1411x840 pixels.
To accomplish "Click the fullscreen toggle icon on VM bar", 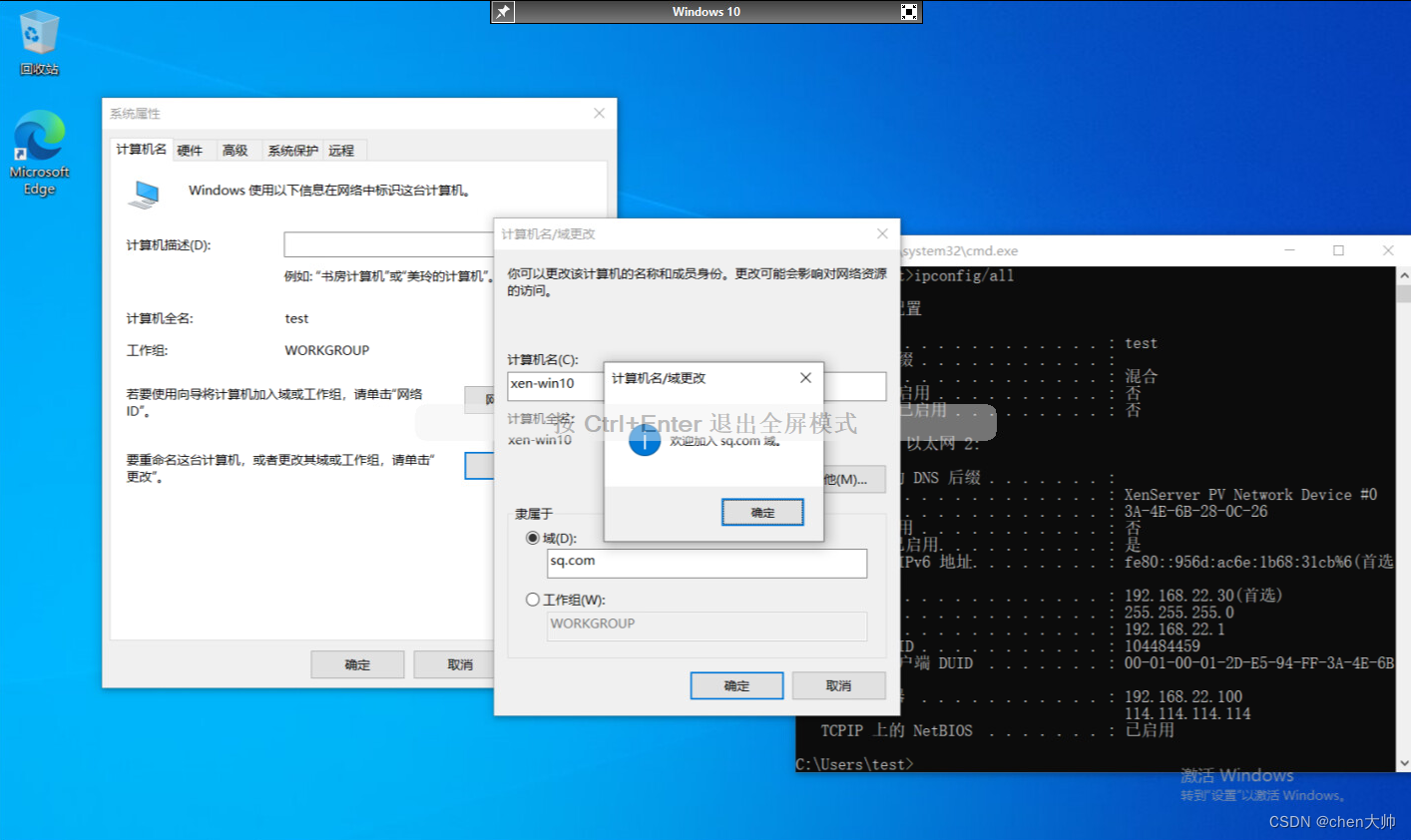I will click(x=909, y=12).
